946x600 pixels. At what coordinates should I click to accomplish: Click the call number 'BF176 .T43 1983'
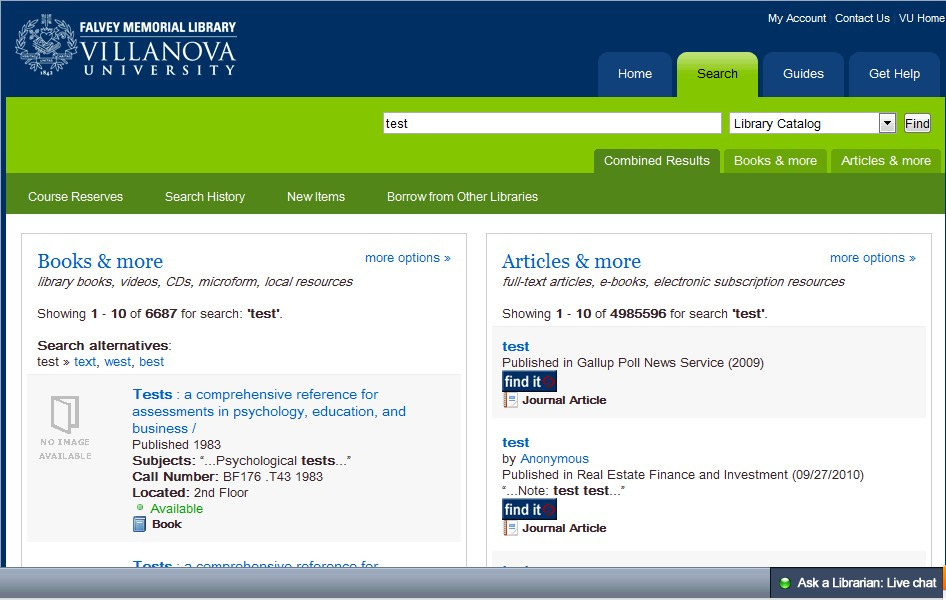click(273, 476)
